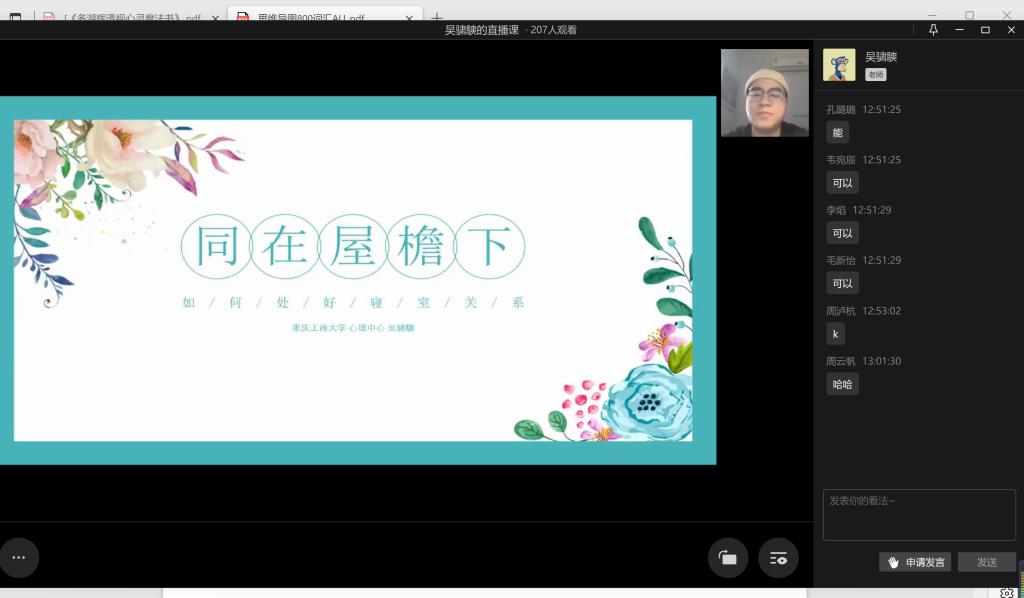Open a new browser tab with plus

tap(436, 18)
